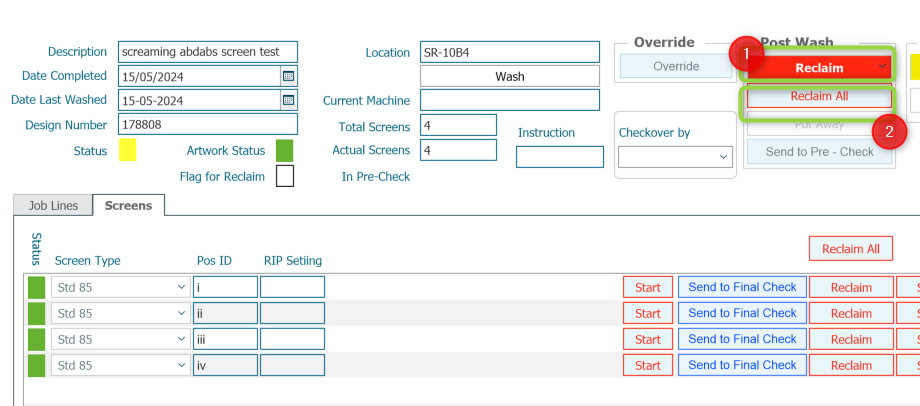Viewport: 920px width, 406px height.
Task: Click the Instruction input box
Action: pos(560,157)
